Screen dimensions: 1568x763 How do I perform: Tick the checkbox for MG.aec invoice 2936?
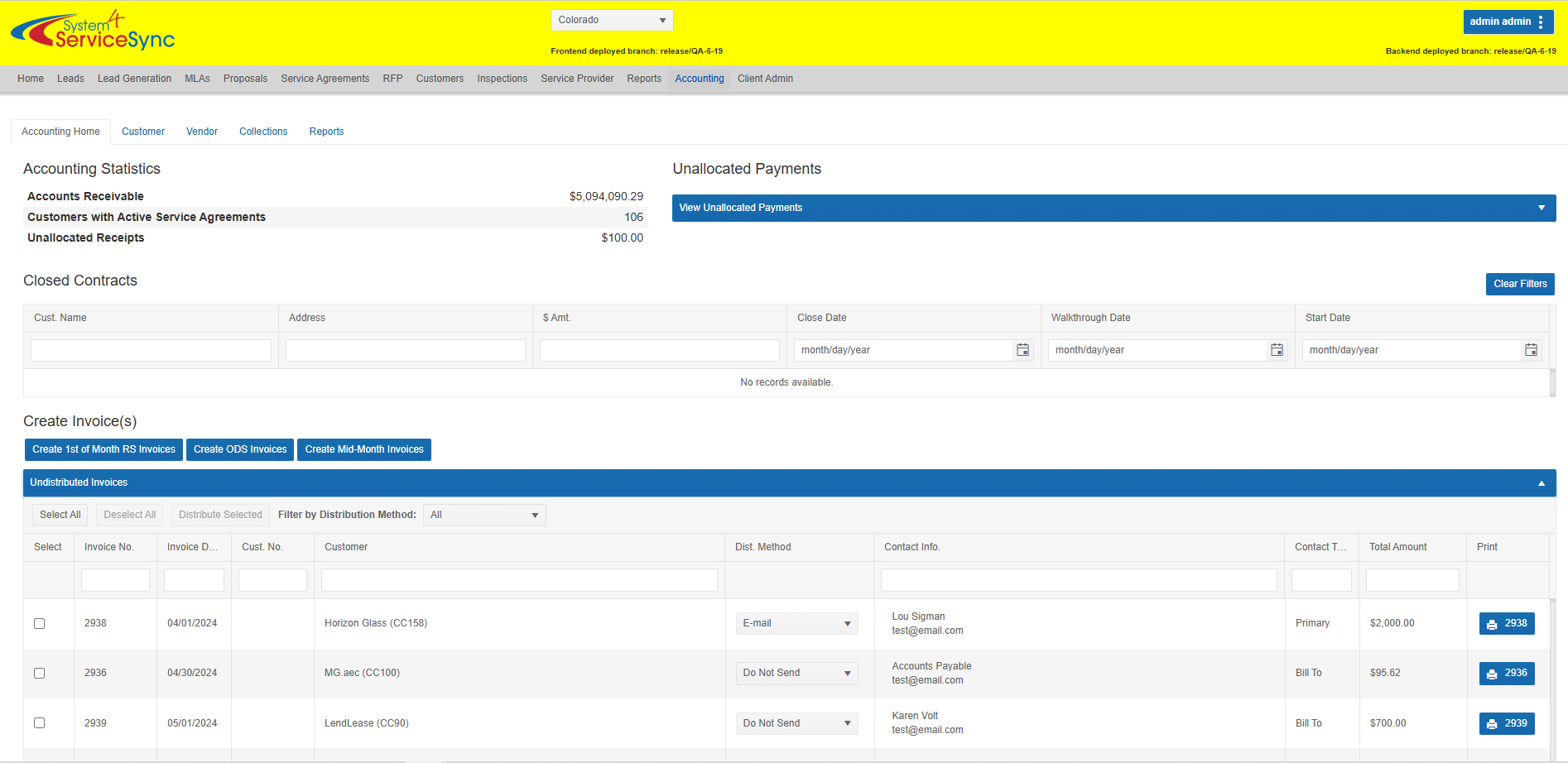[39, 673]
